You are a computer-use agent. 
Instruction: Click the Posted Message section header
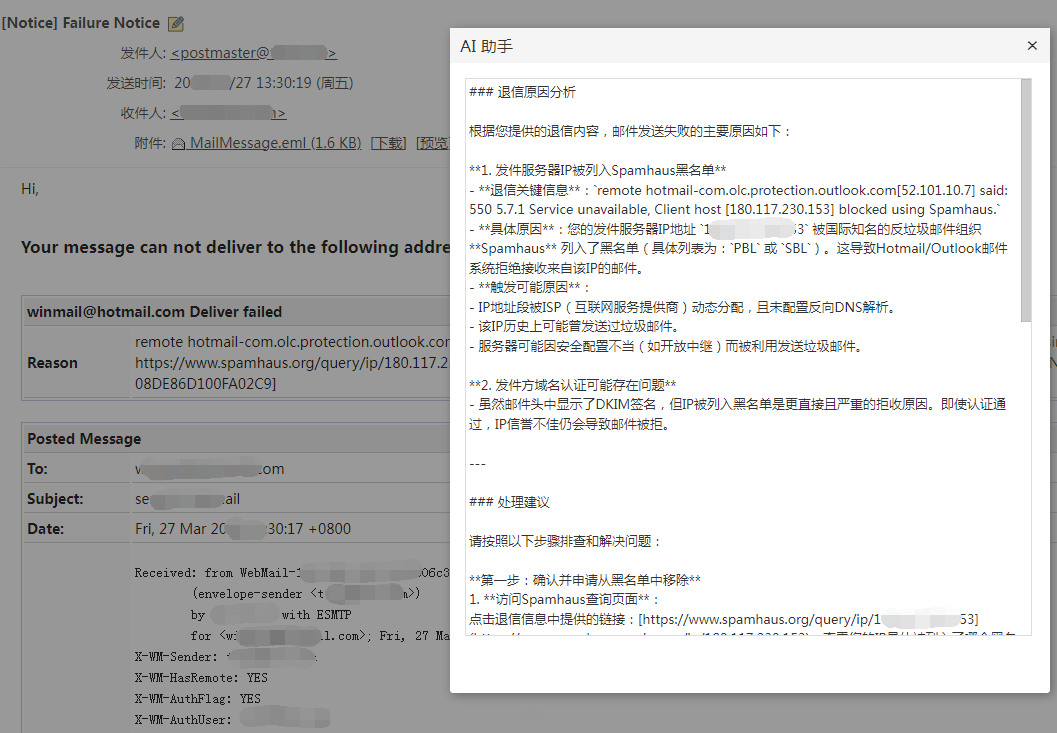84,439
